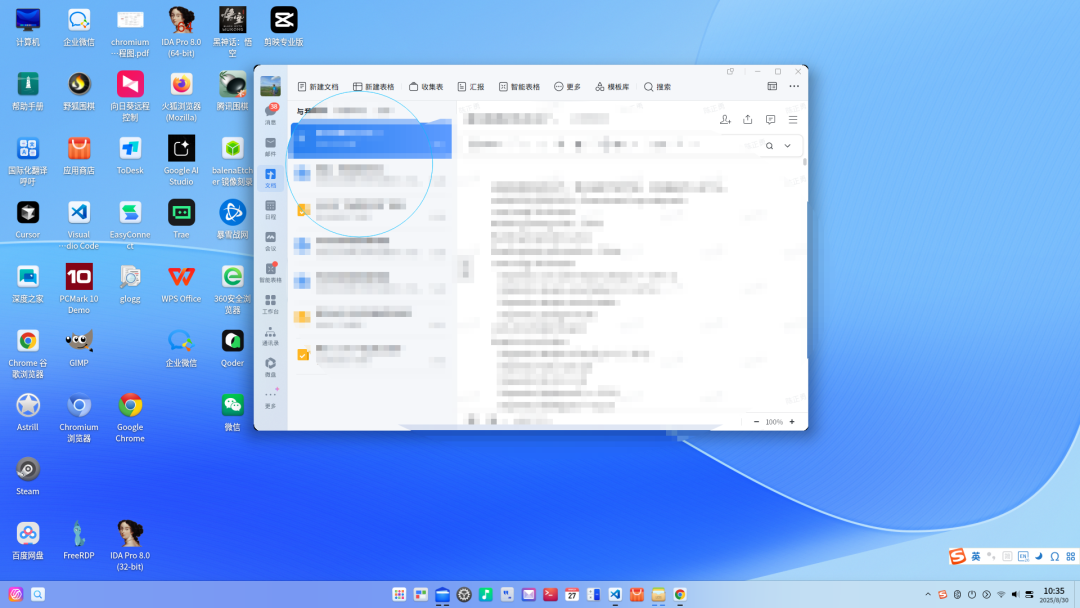Open 汇报 from the toolbar
The image size is (1080, 608).
click(x=471, y=87)
